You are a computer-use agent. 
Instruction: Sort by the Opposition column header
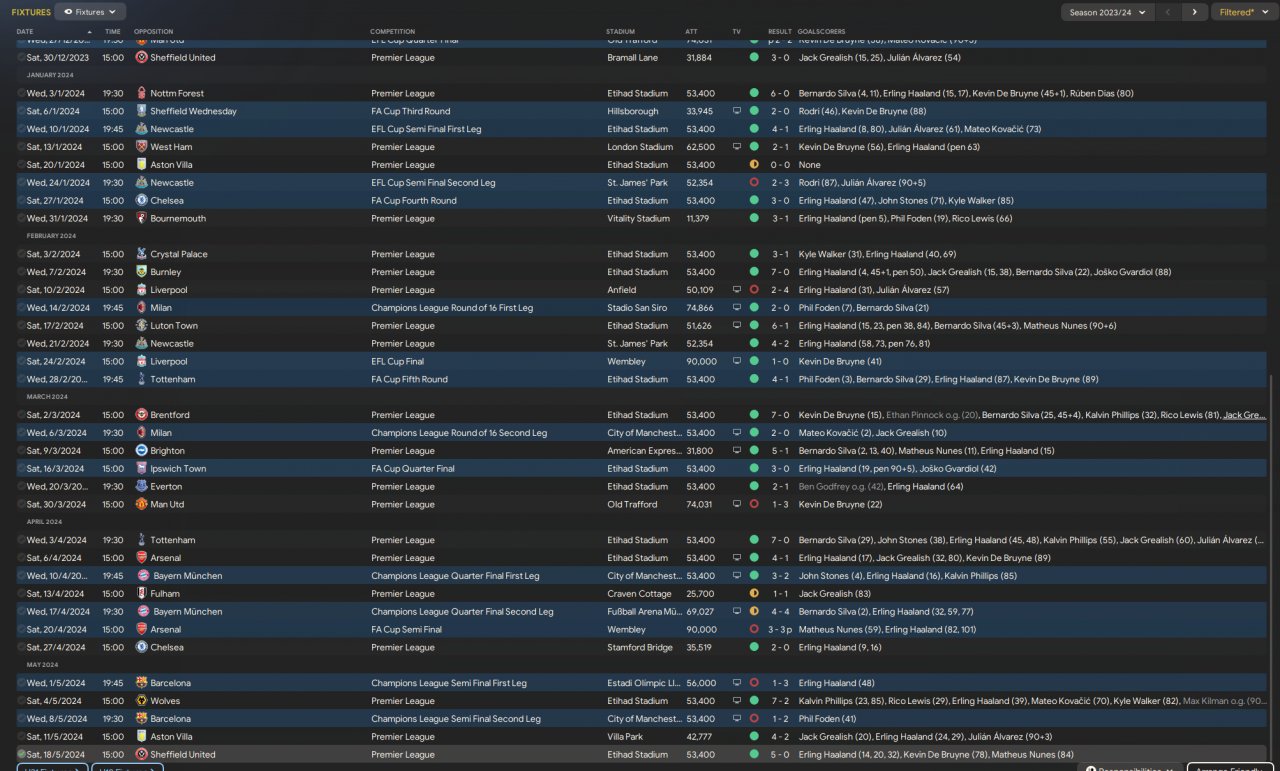pos(153,32)
